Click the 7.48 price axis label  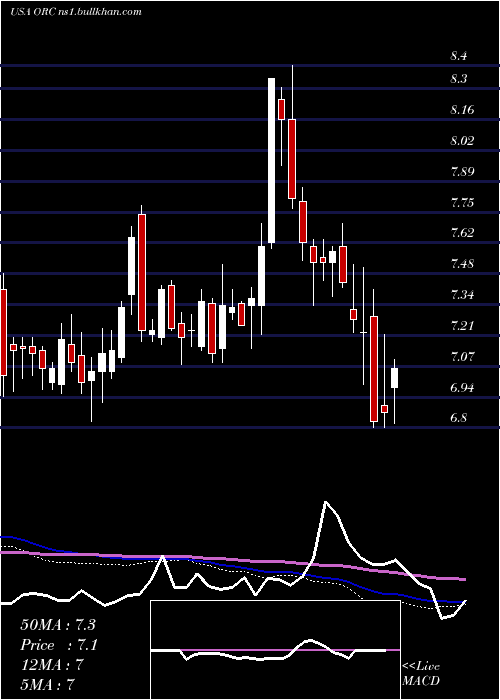coord(462,264)
